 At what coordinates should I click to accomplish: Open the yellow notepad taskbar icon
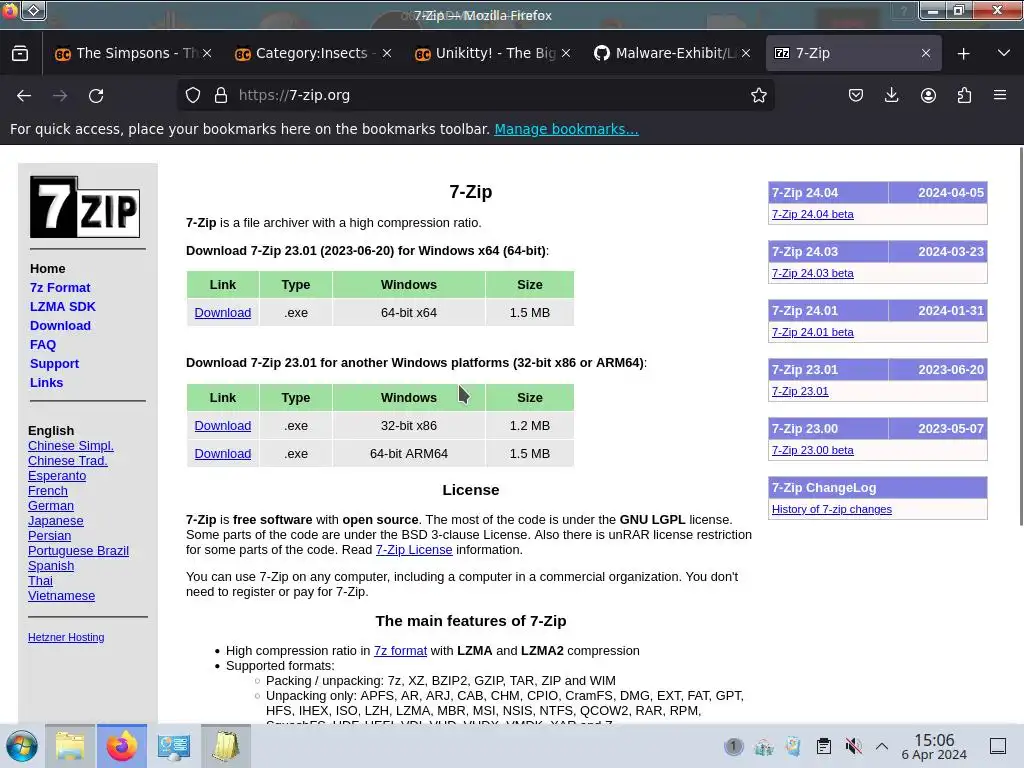point(226,746)
